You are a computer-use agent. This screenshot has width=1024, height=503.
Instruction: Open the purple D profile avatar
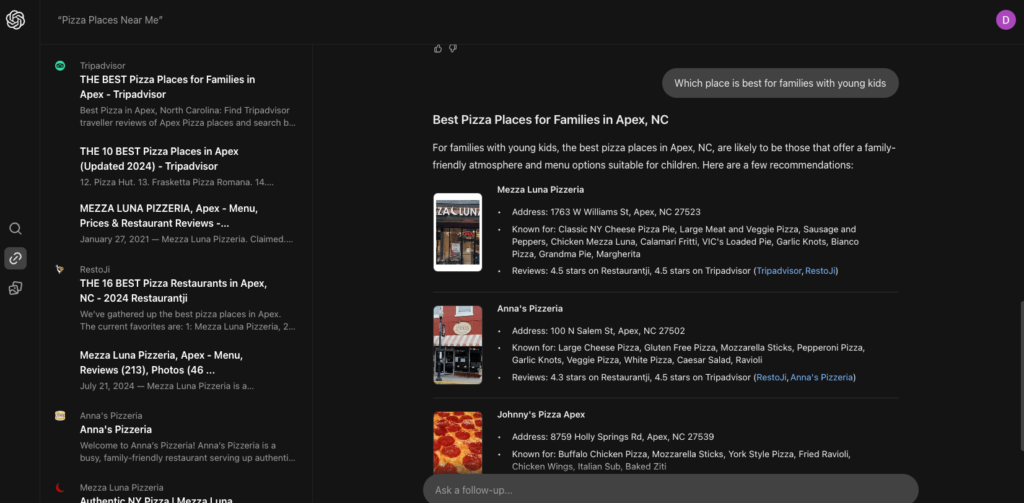(1006, 20)
